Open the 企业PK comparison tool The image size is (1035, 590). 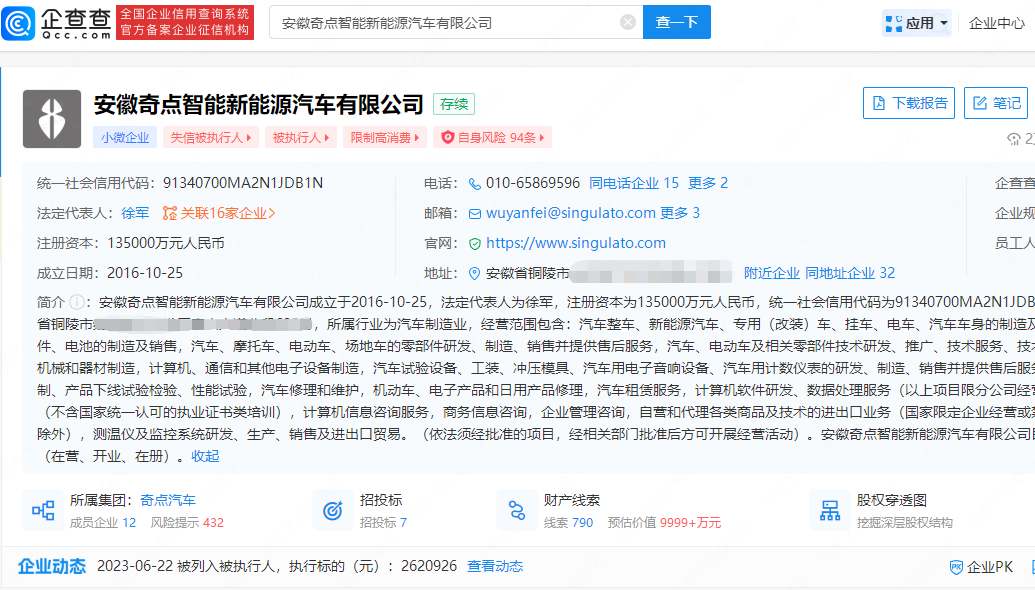[x=981, y=567]
